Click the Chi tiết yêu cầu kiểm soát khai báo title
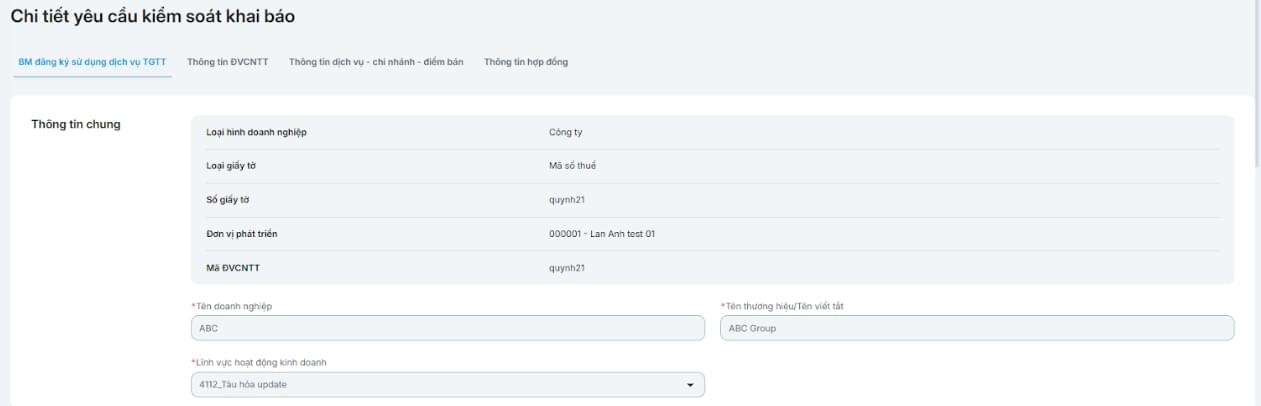 point(152,17)
